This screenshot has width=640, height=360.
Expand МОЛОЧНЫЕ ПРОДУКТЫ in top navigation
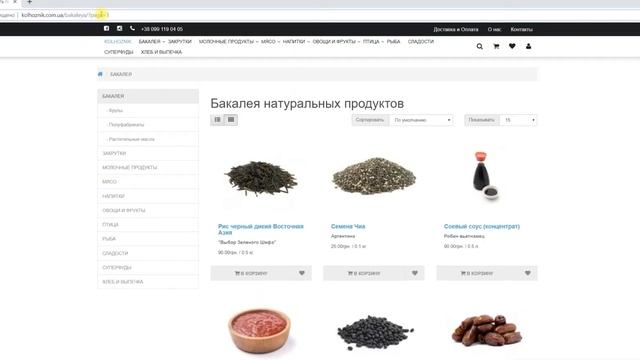tap(228, 42)
